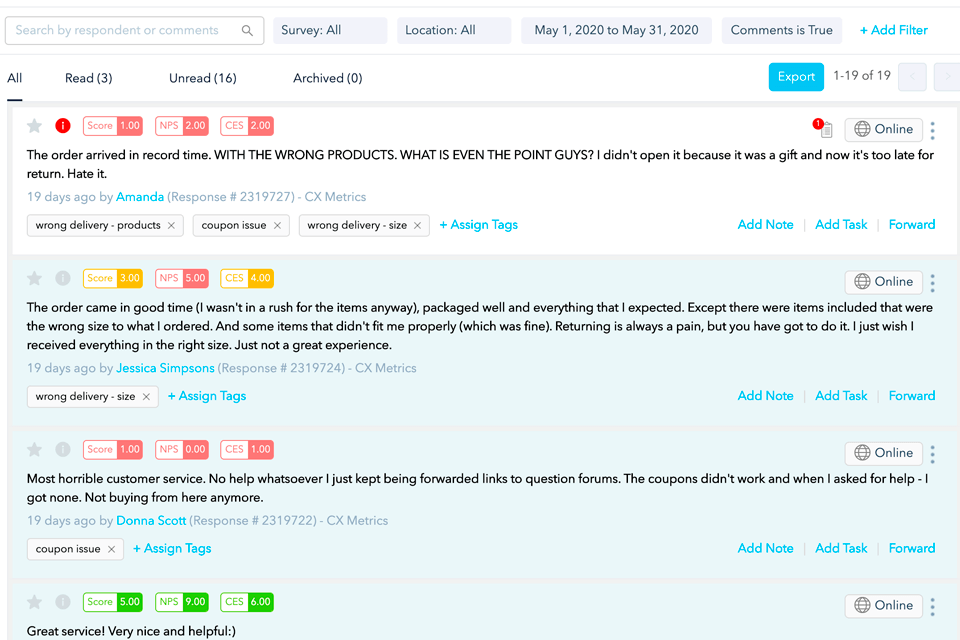
Task: Click red alert info icon on Amanda's response
Action: click(x=62, y=126)
